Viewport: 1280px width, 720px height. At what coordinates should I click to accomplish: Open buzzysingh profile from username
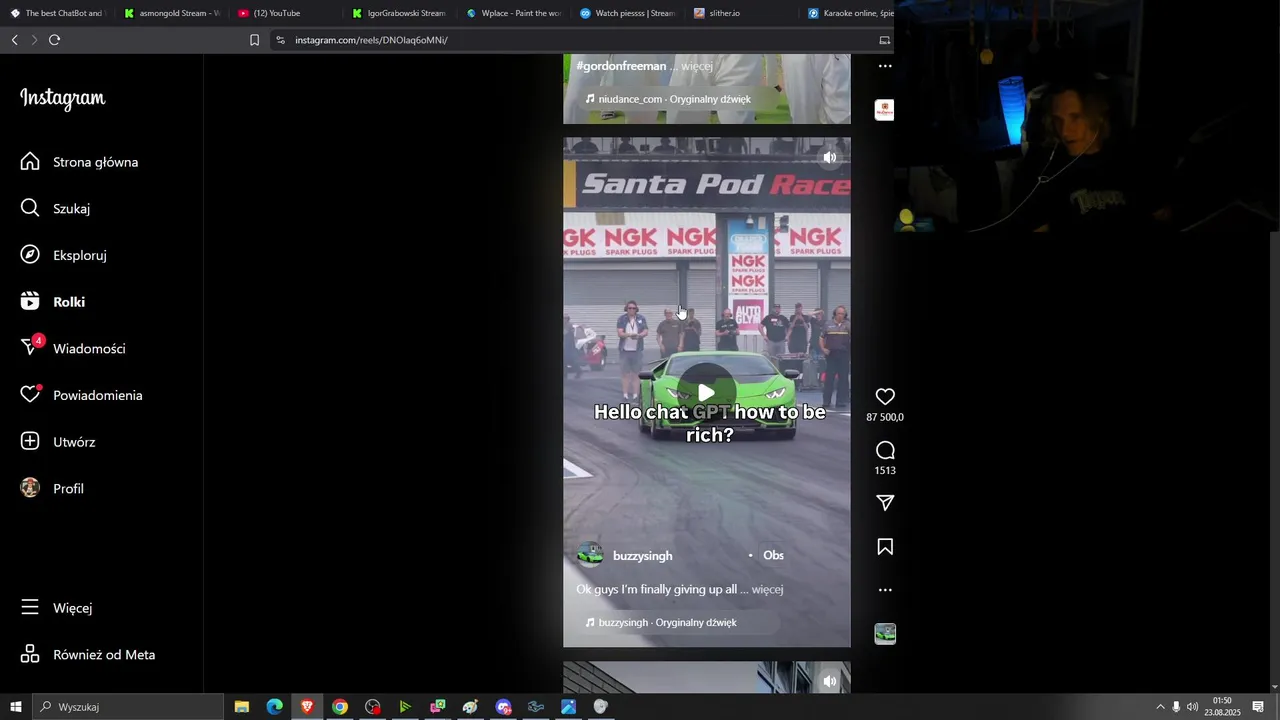(x=642, y=555)
